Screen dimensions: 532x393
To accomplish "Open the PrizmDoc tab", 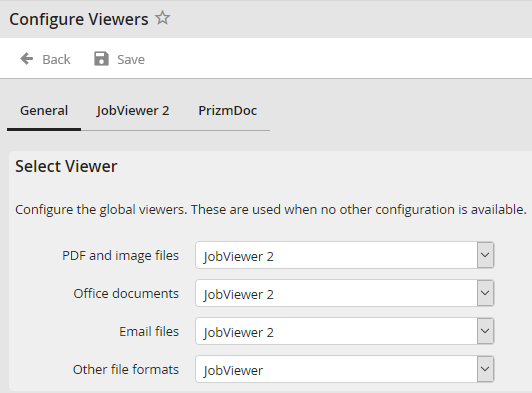I will [x=228, y=111].
